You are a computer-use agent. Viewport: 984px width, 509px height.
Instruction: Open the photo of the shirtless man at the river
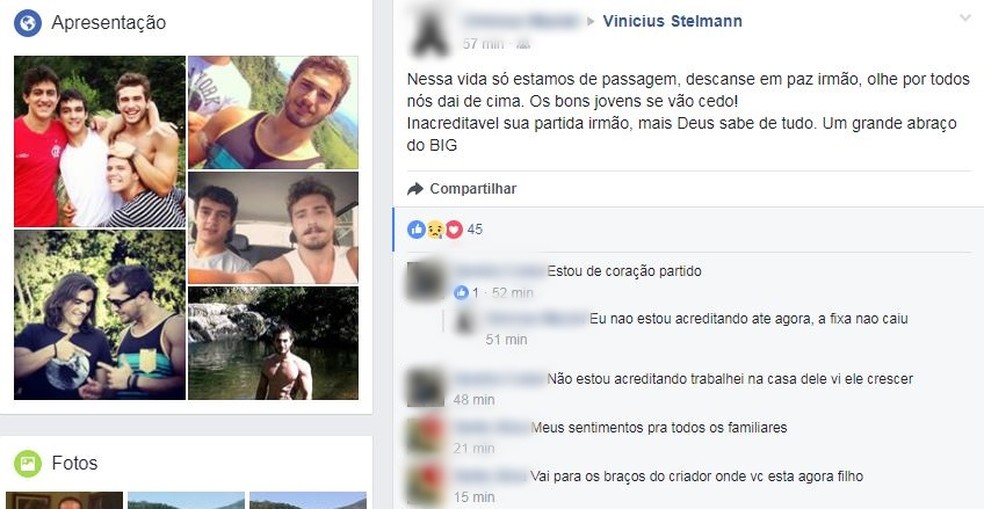[273, 343]
